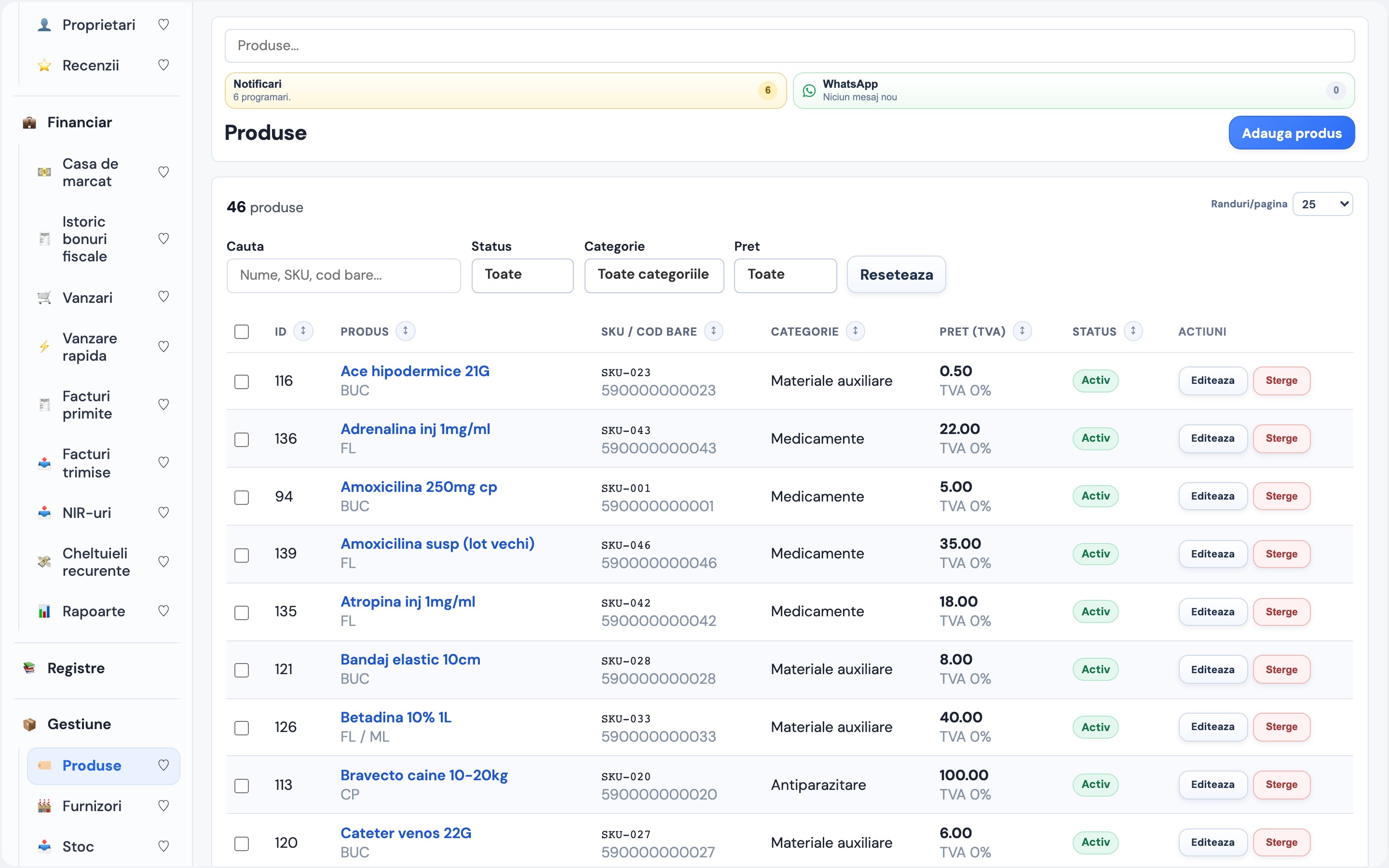Click the heart icon next to Recenzii
Viewport: 1389px width, 868px height.
click(163, 66)
